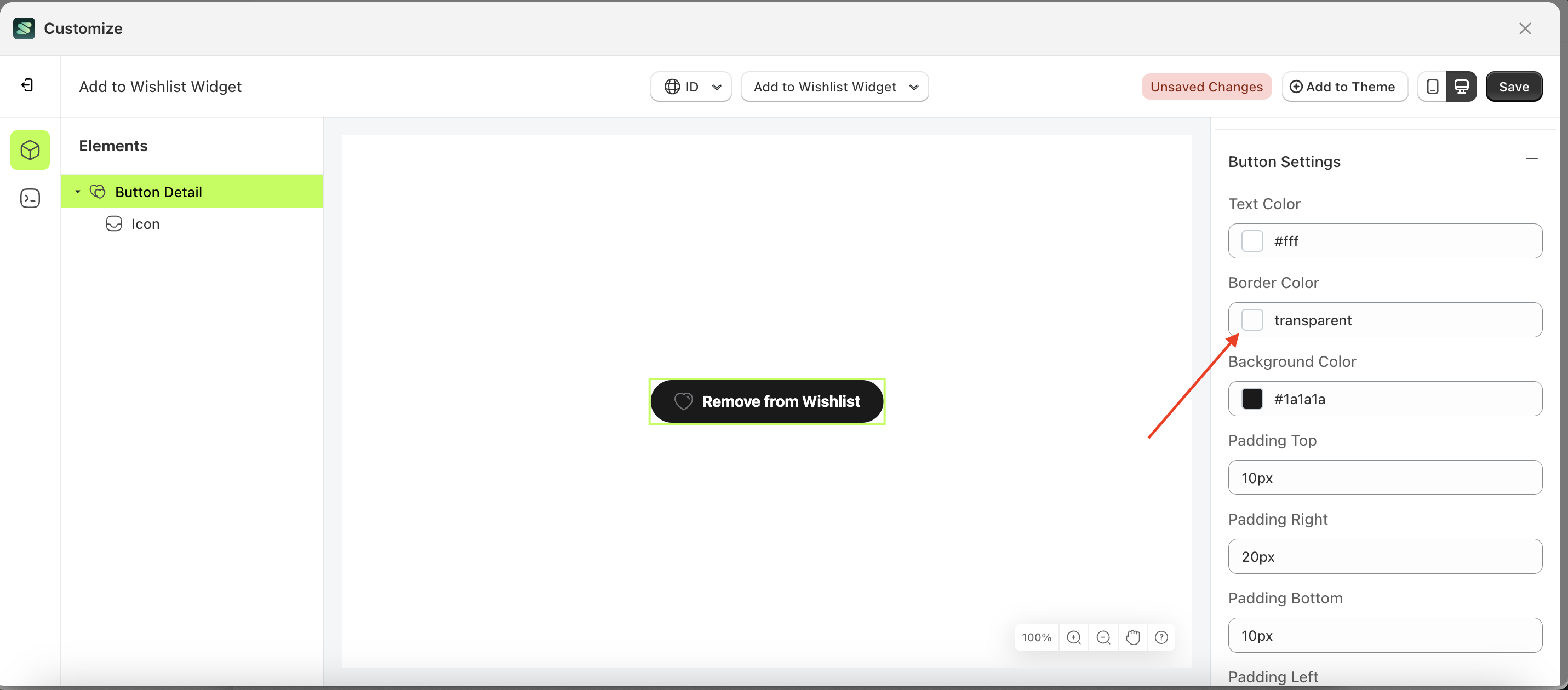Screen dimensions: 1568x690
Task: Switch to mobile preview mode
Action: 1432,87
